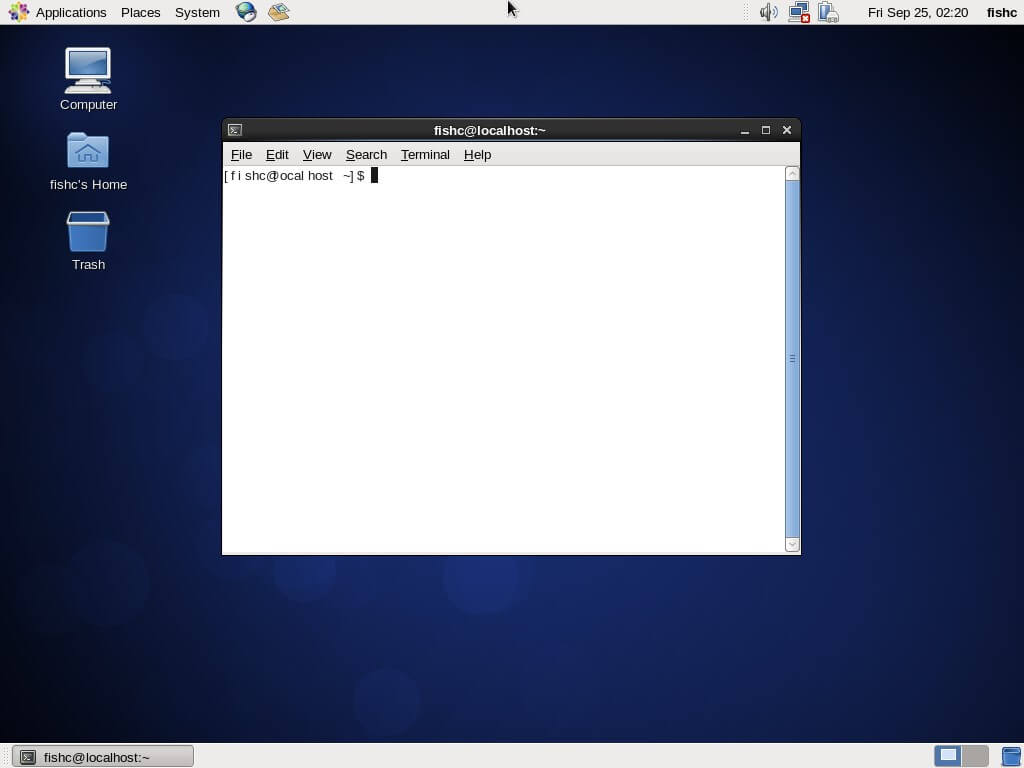
Task: Open the Terminal menu in menu bar
Action: (425, 154)
